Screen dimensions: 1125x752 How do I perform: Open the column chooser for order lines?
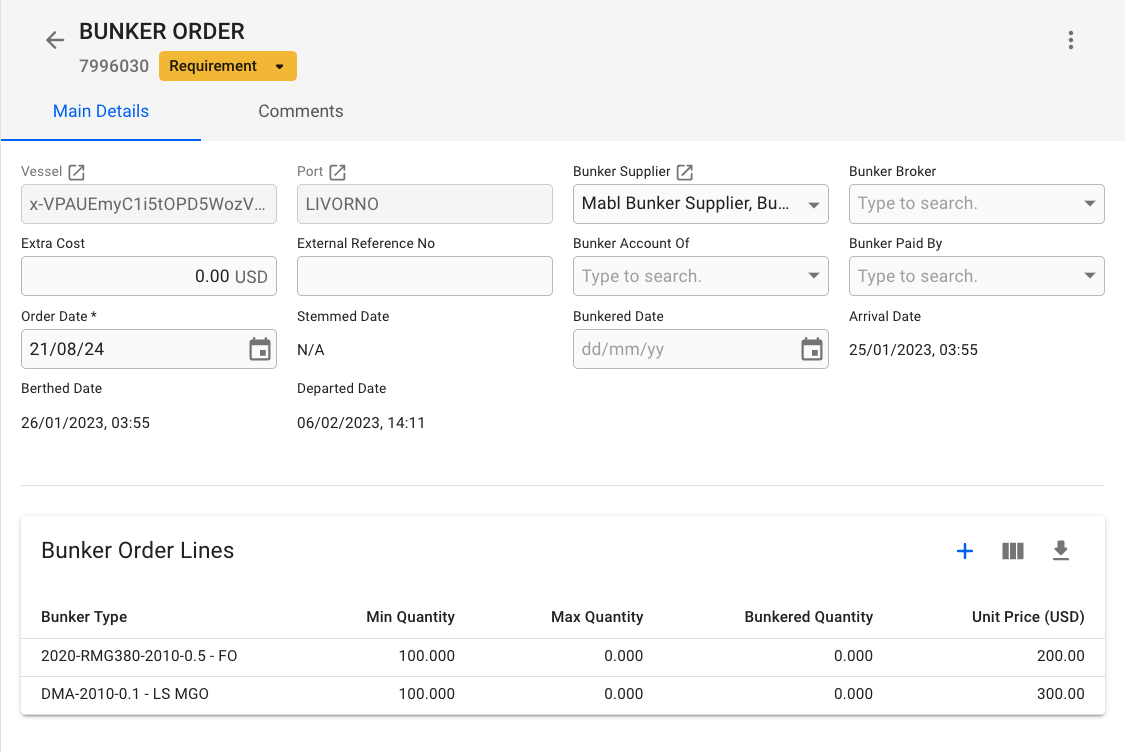coord(1013,551)
